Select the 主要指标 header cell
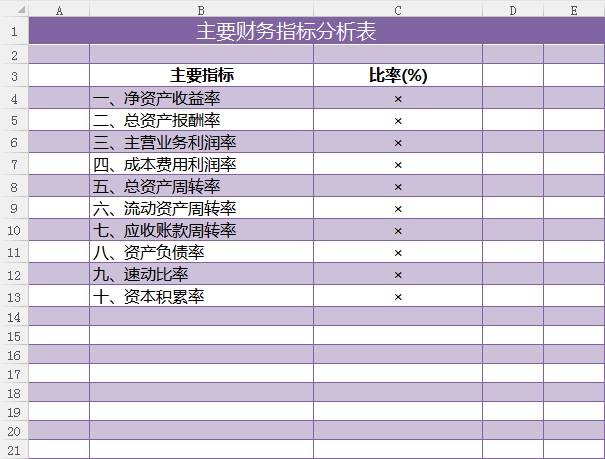 click(202, 76)
